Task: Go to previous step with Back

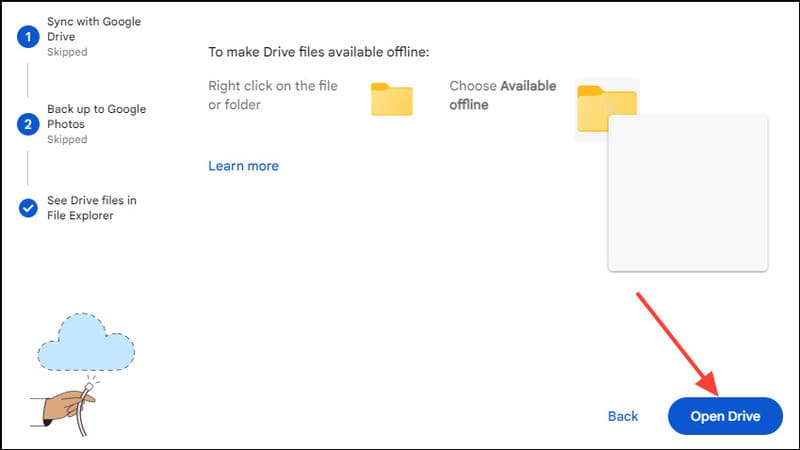Action: (x=622, y=416)
